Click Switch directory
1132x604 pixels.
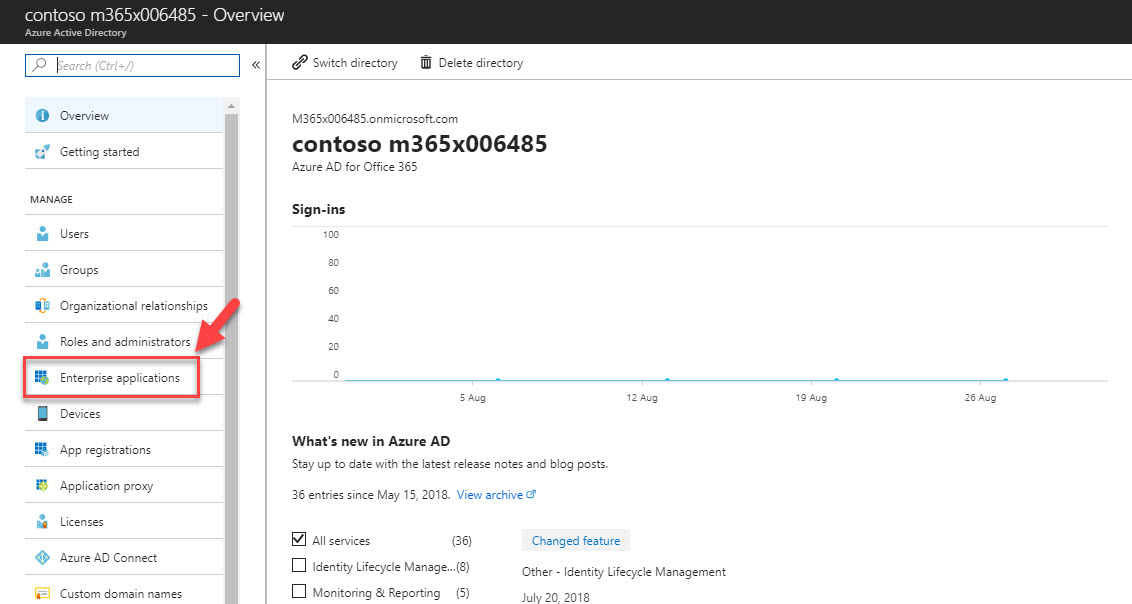345,63
